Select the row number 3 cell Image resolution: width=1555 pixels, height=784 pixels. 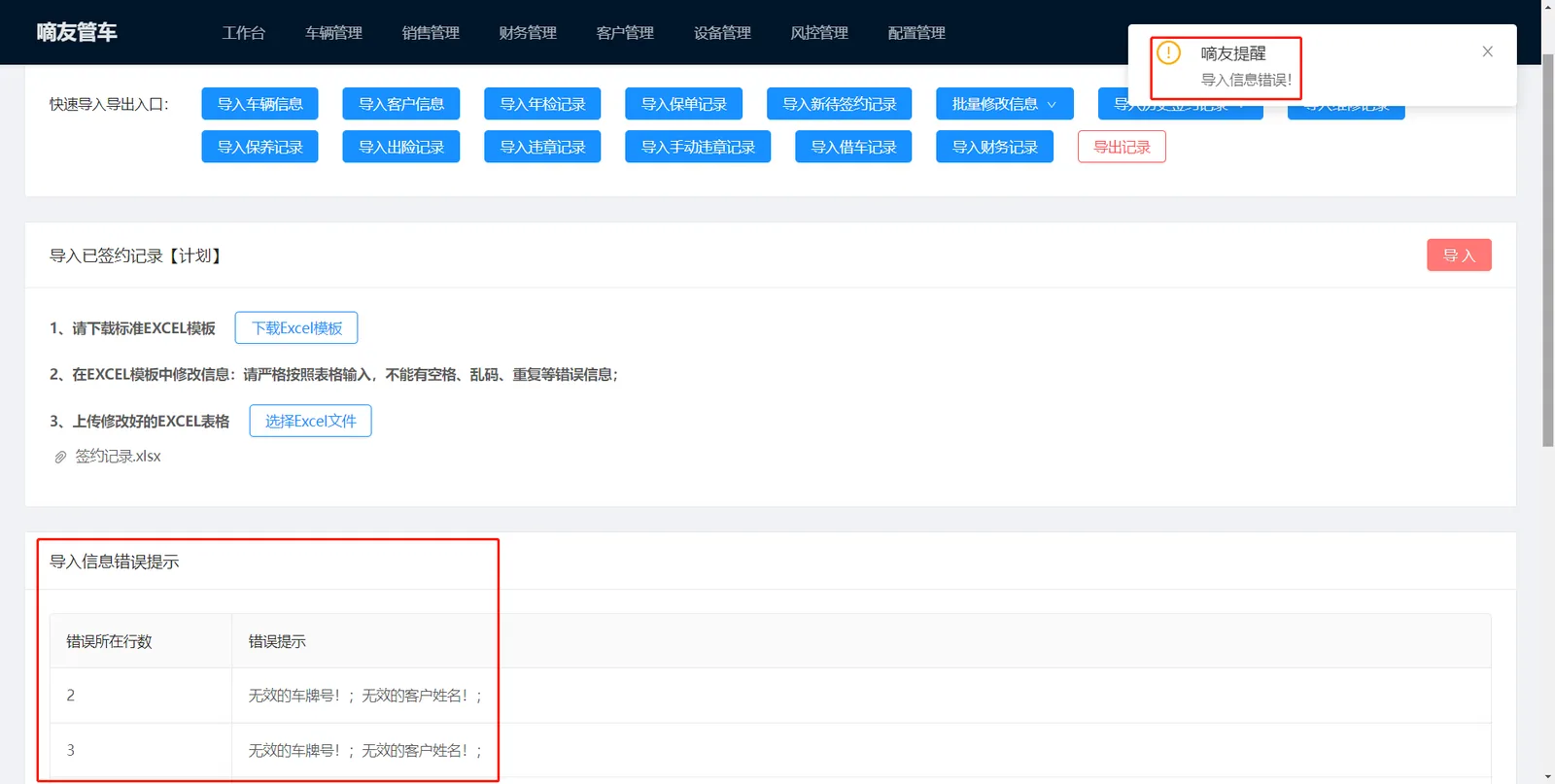point(141,750)
